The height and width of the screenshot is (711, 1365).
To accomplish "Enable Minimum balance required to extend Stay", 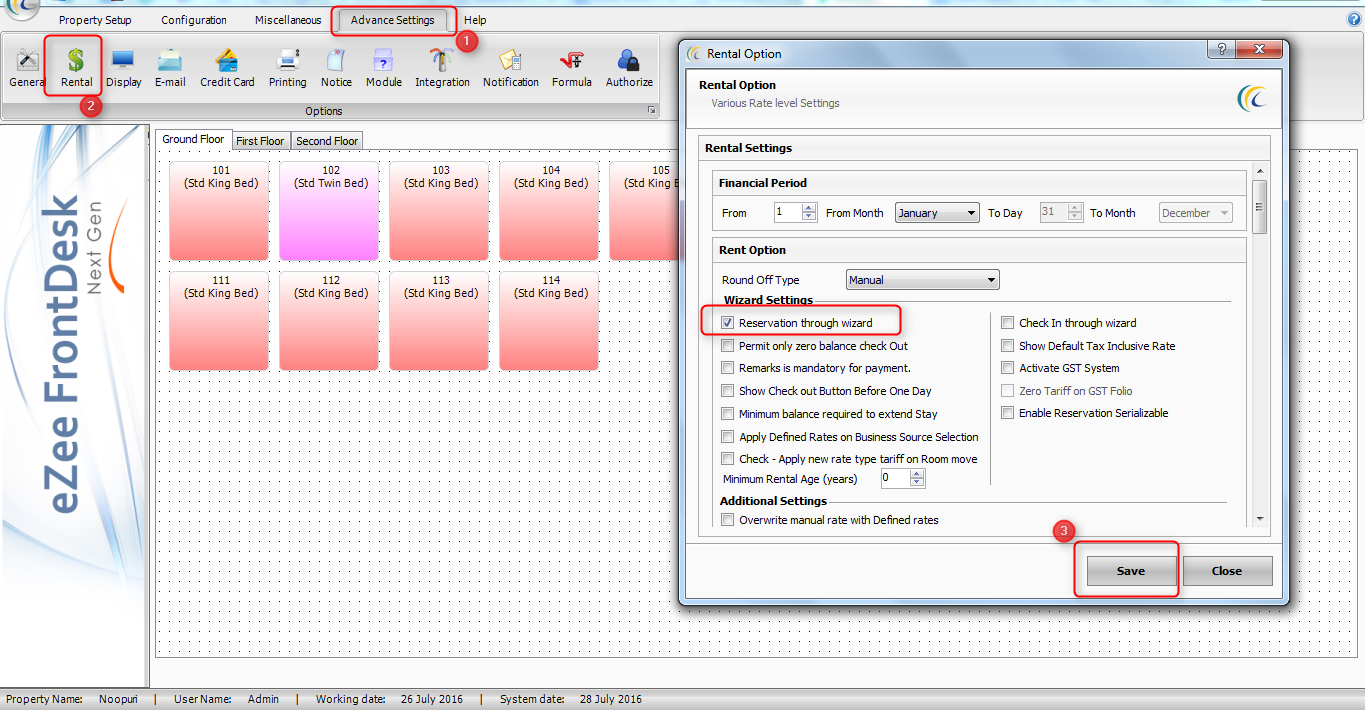I will click(x=728, y=414).
